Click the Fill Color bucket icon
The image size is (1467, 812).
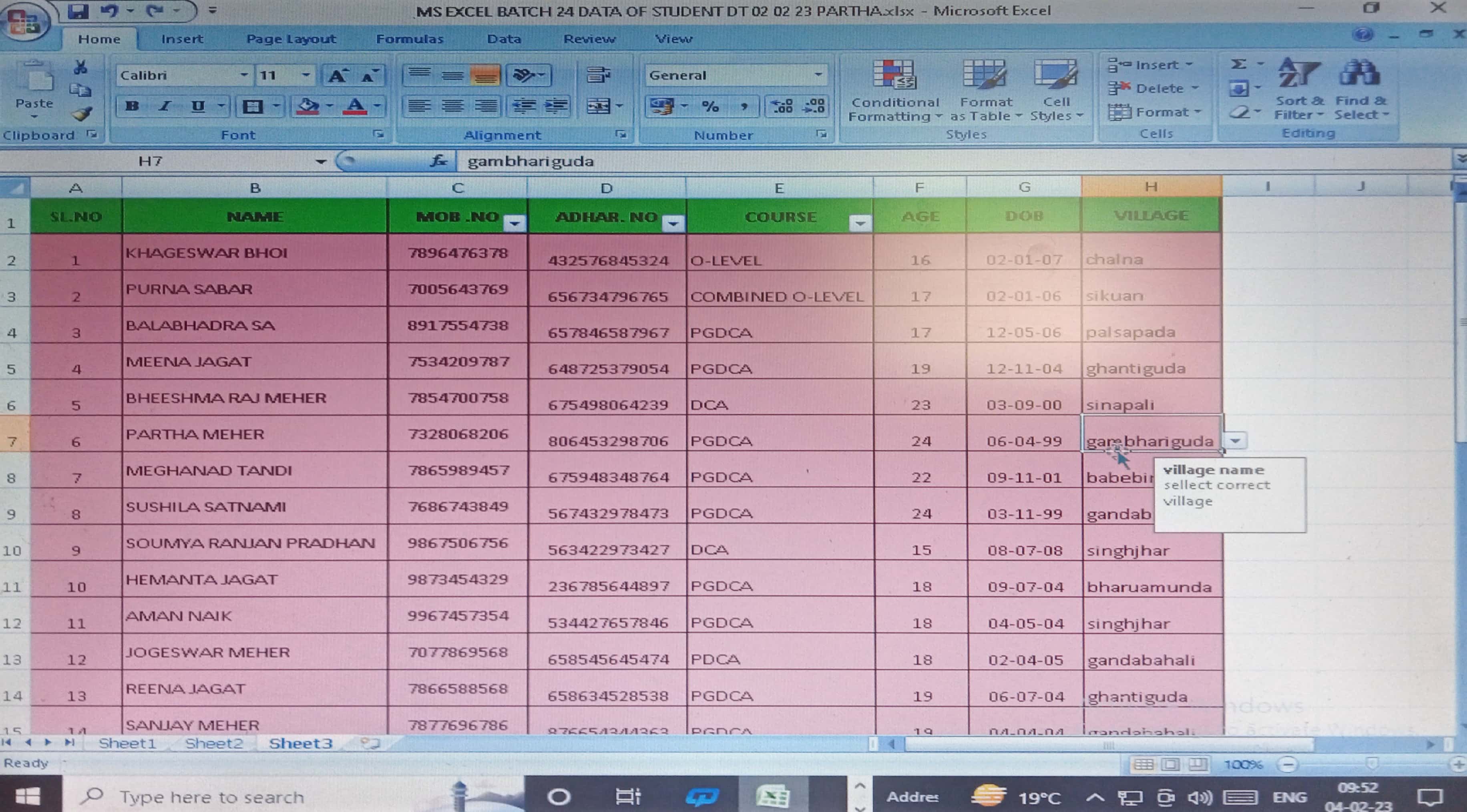308,106
